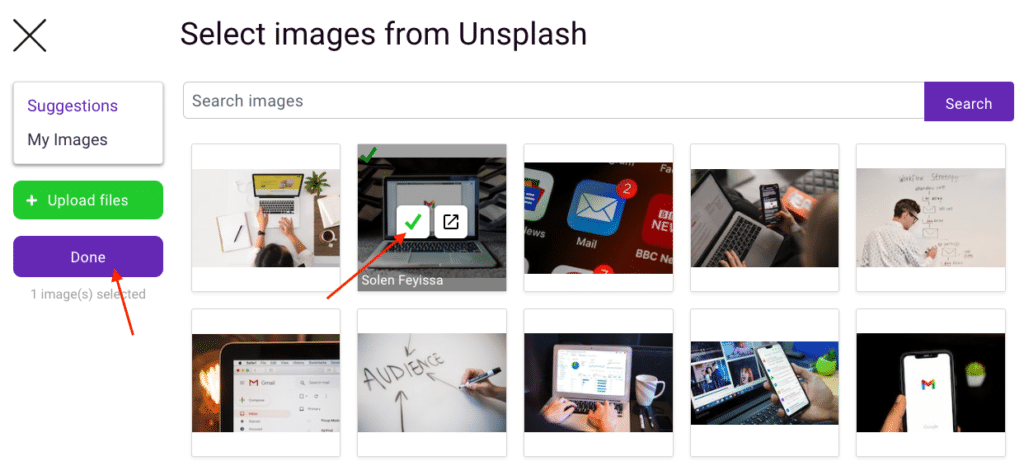Click the purple Search button

pos(968,102)
